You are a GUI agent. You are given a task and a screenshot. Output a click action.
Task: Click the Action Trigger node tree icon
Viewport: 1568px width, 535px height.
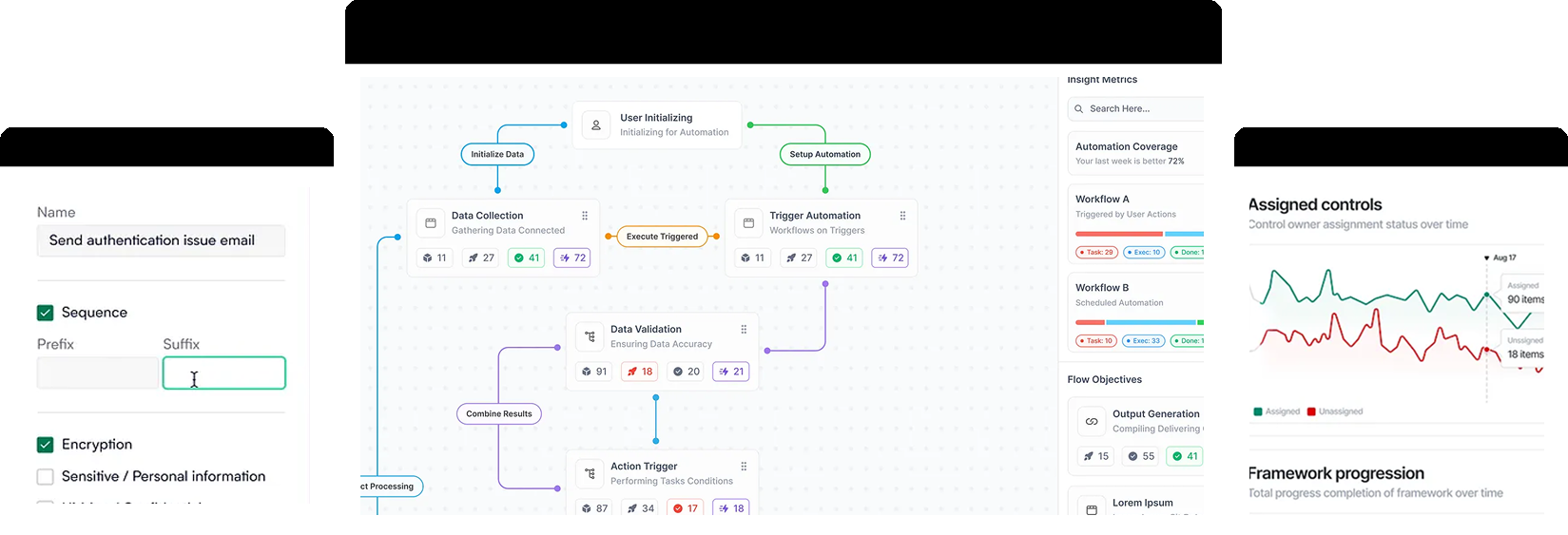(x=590, y=473)
